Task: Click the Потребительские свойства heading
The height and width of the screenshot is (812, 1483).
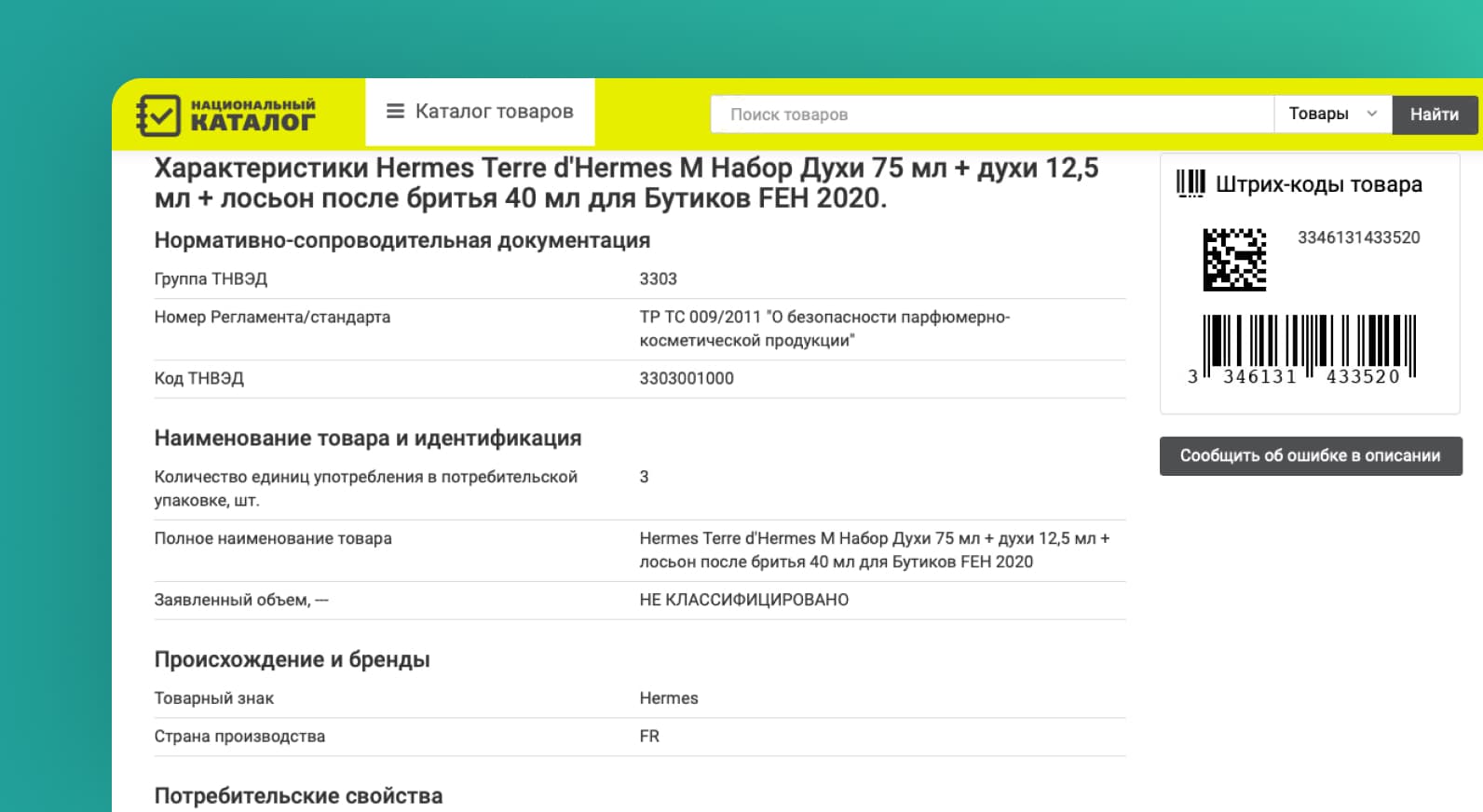Action: point(299,796)
